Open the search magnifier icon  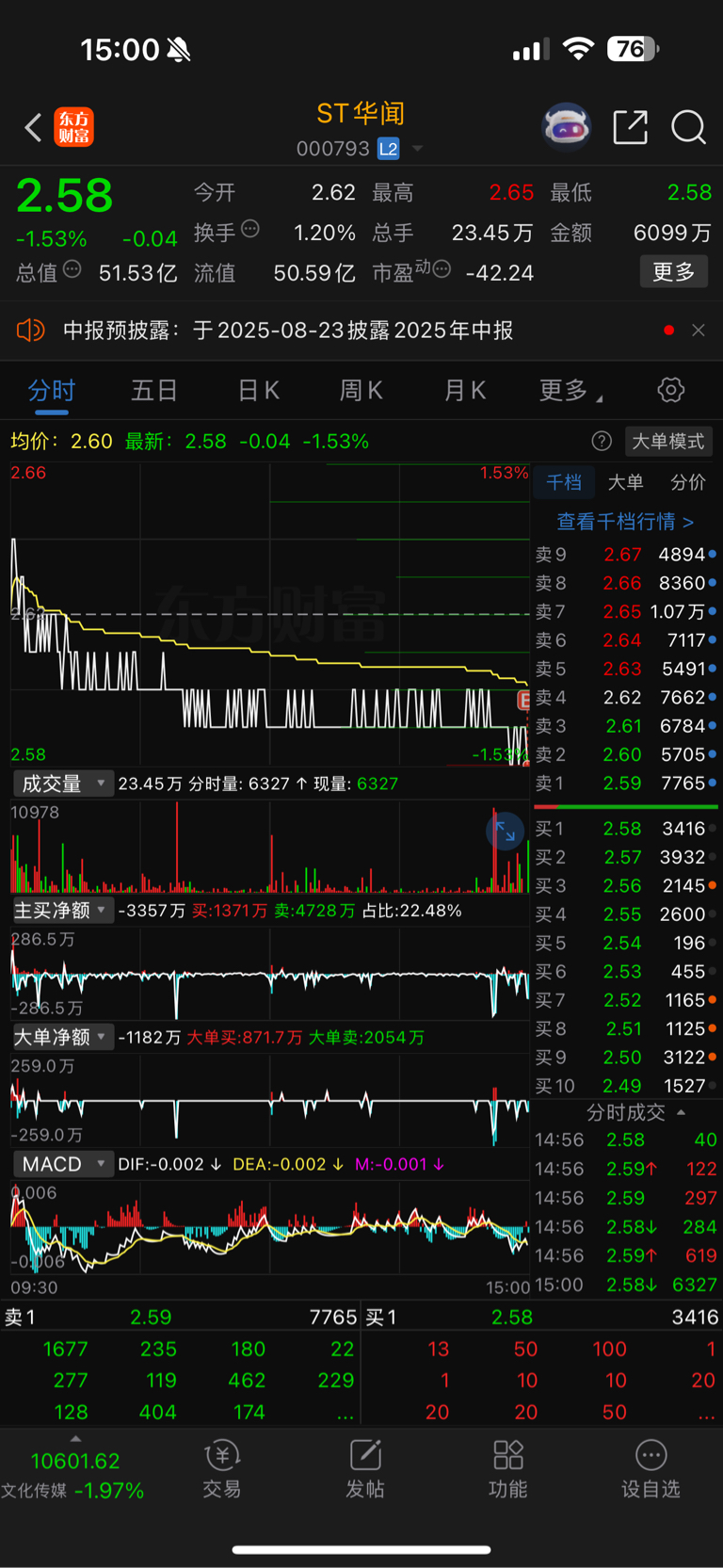point(688,126)
